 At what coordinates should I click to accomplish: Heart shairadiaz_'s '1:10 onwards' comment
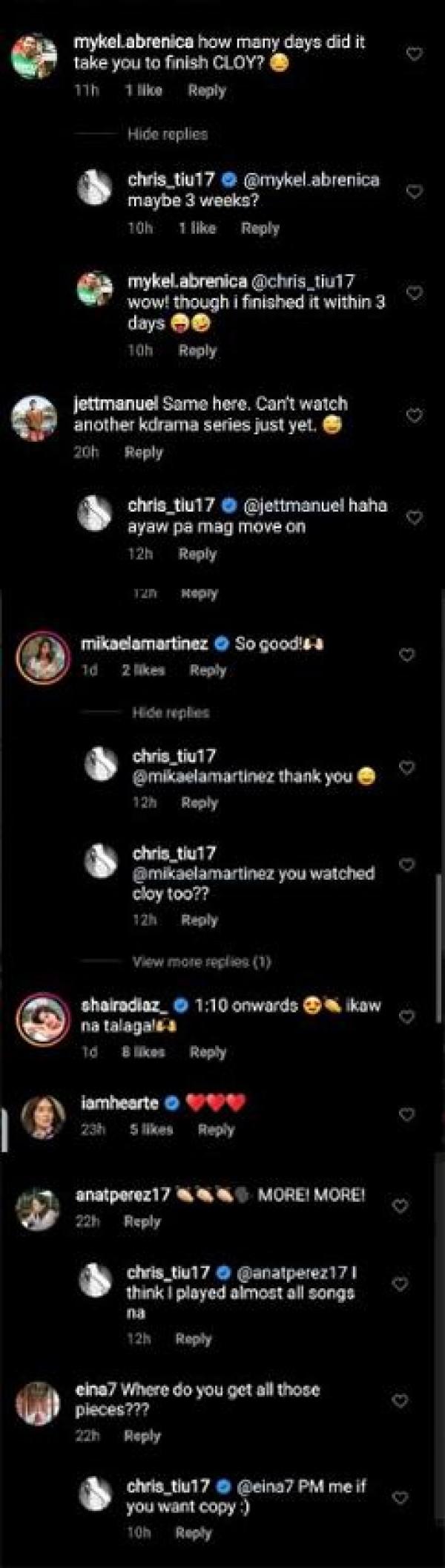pyautogui.click(x=406, y=1016)
